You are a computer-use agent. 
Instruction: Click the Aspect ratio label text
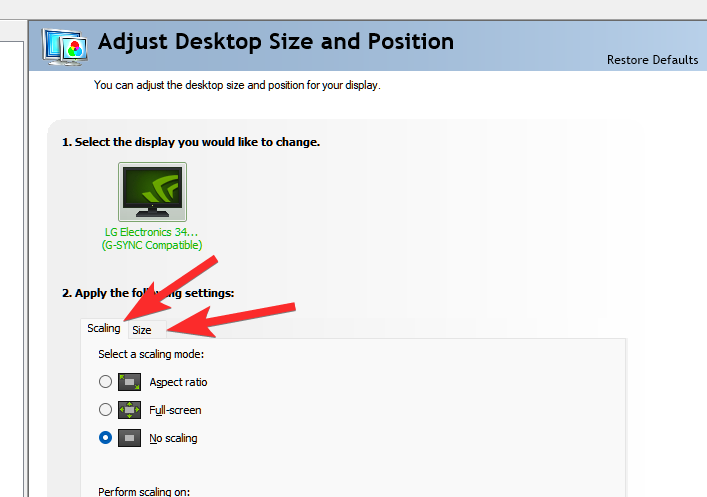178,382
